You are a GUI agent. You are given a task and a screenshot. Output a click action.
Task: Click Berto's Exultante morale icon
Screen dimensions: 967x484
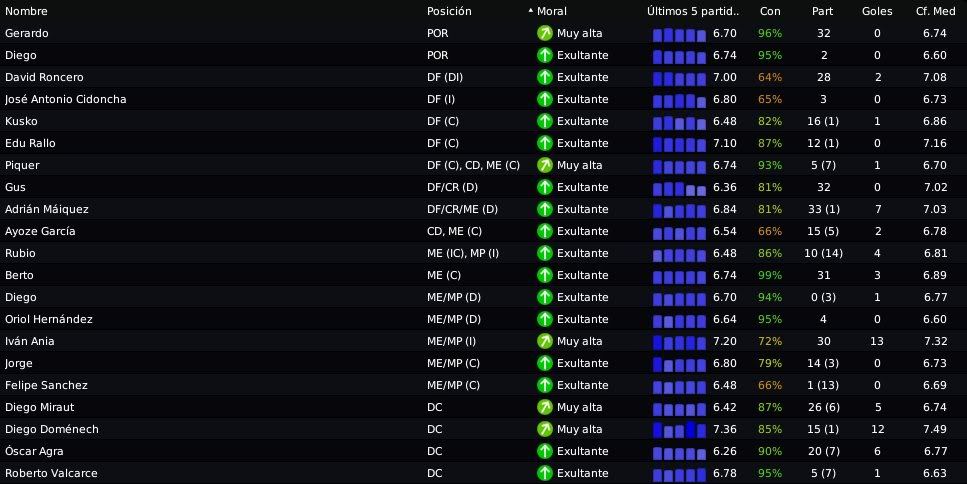(545, 275)
